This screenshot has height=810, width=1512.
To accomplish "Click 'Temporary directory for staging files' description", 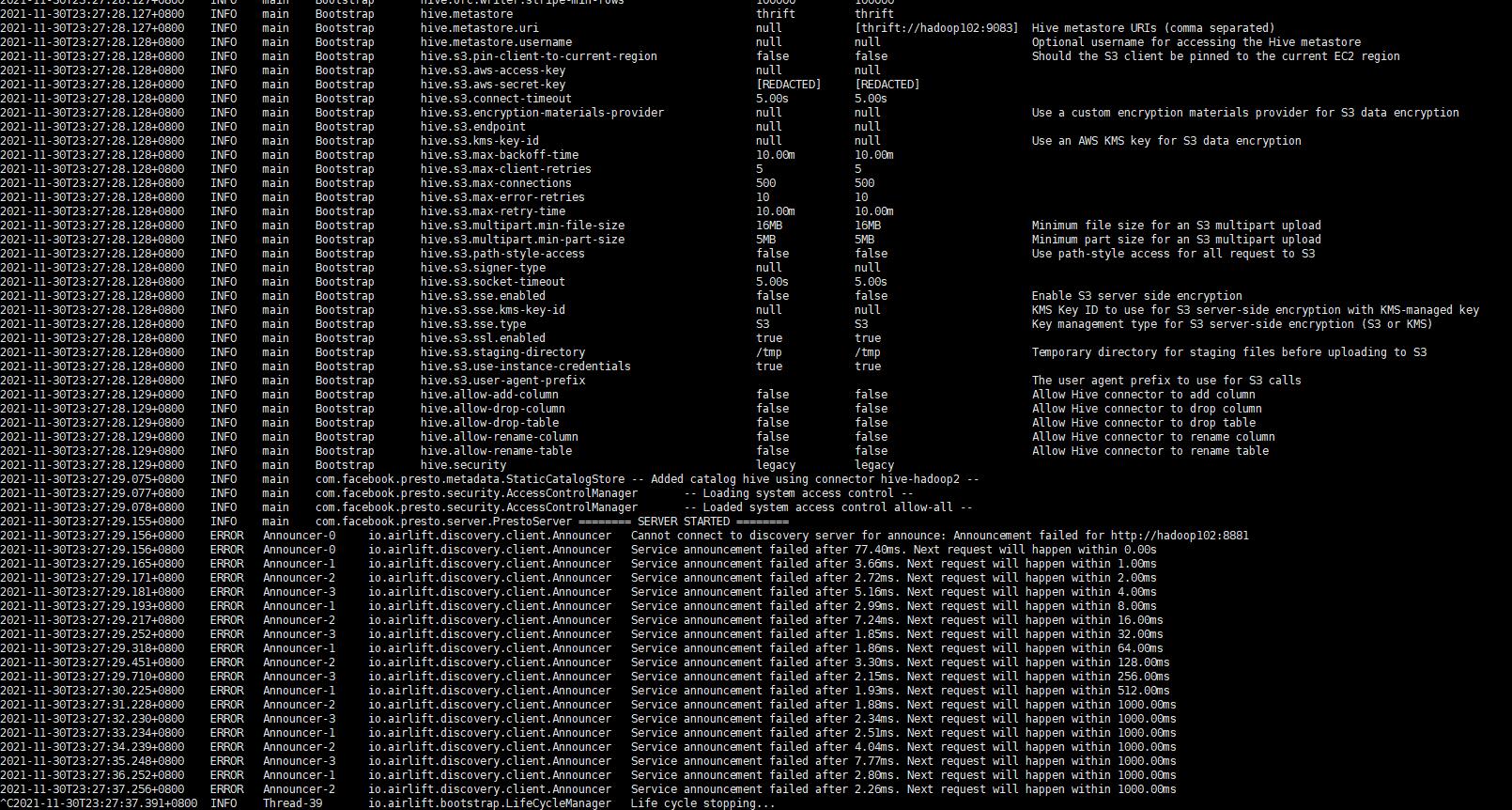I will [1229, 352].
